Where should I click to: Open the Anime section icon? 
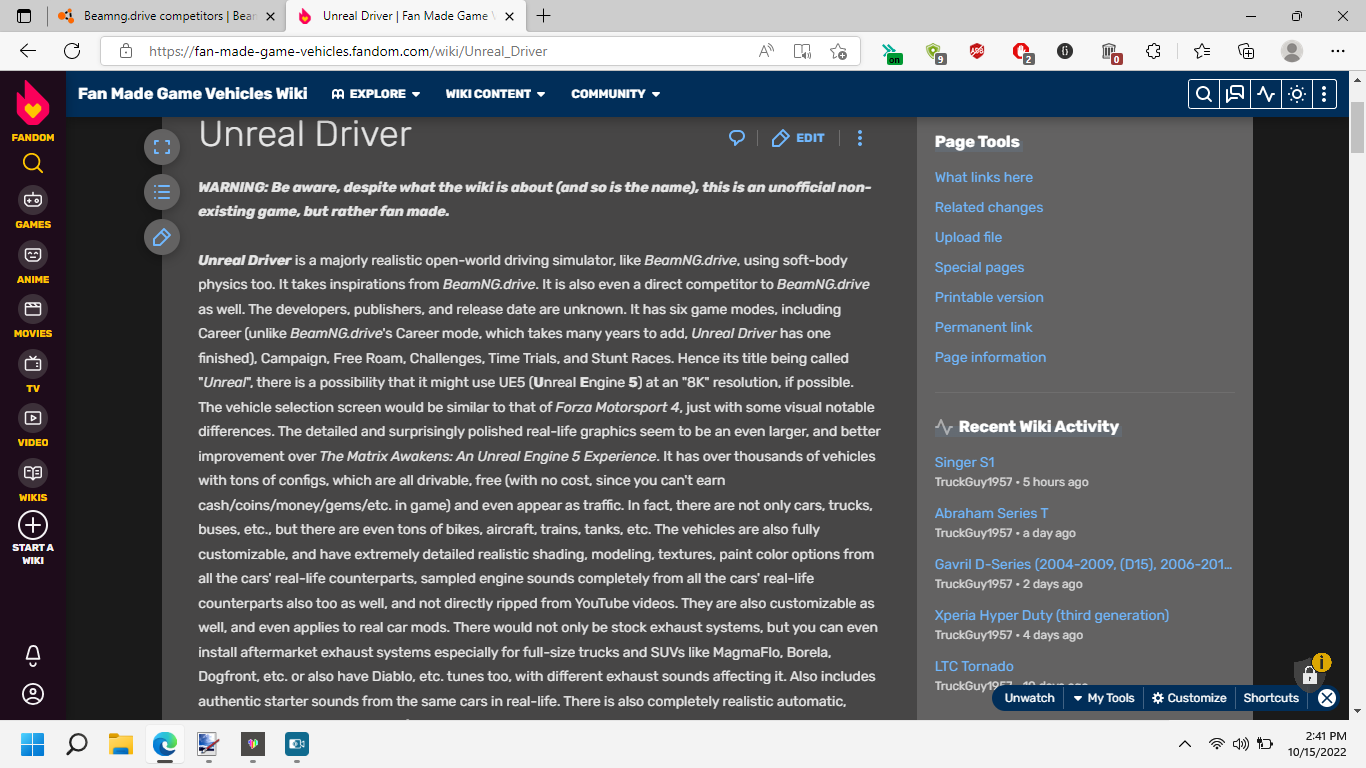click(x=33, y=255)
